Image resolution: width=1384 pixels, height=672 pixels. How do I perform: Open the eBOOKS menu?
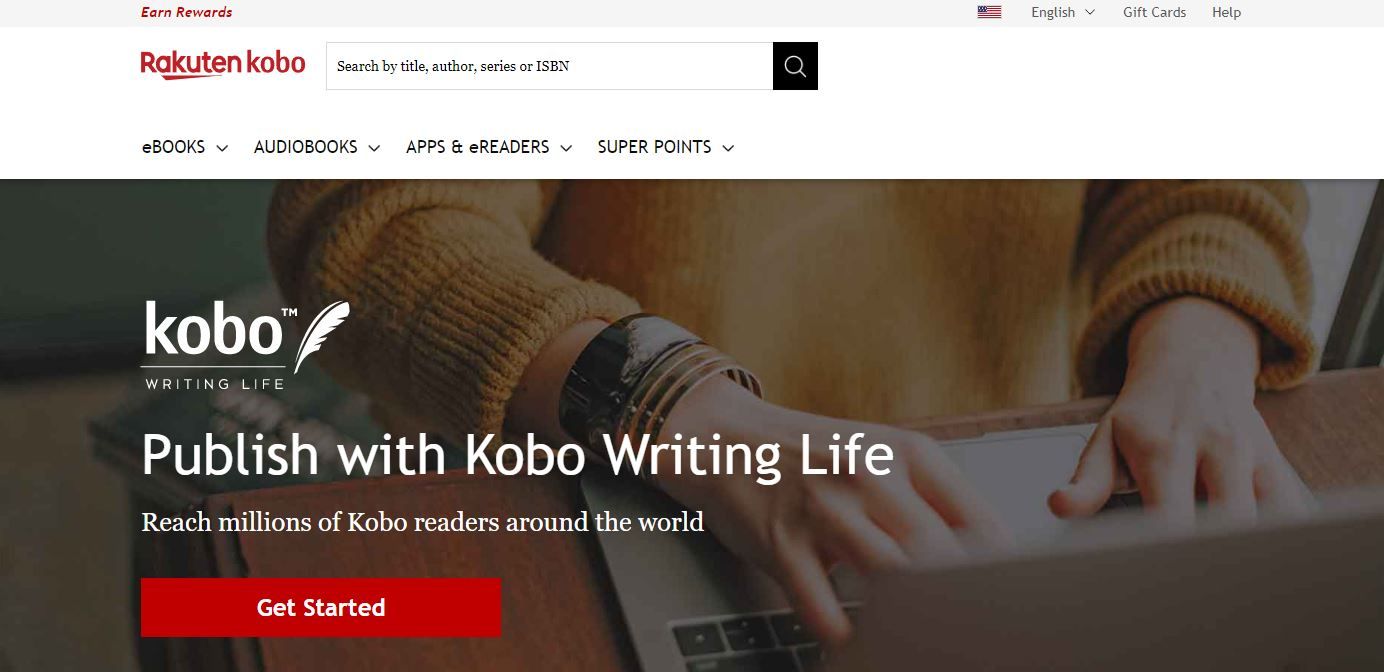pyautogui.click(x=185, y=147)
